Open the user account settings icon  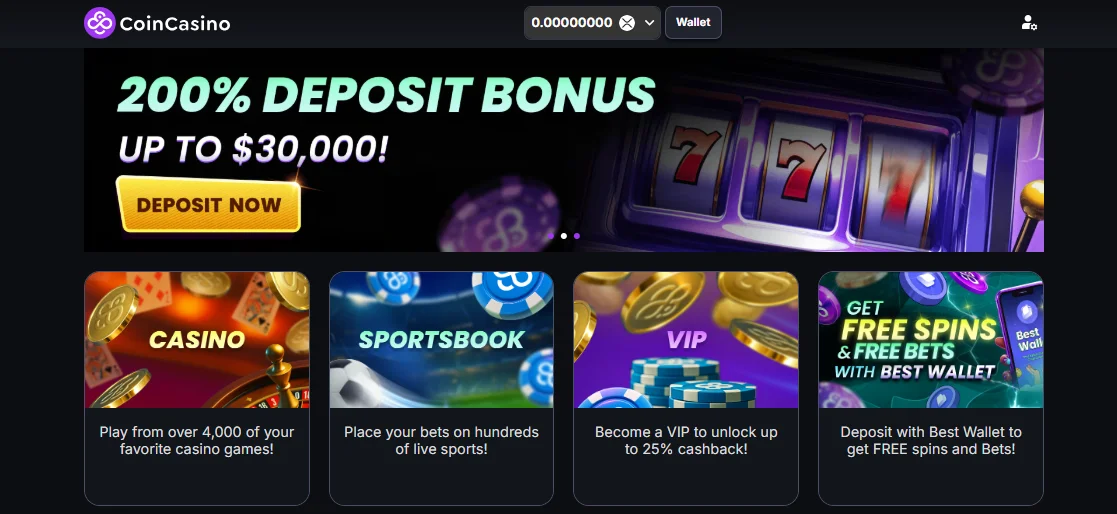pos(1029,23)
